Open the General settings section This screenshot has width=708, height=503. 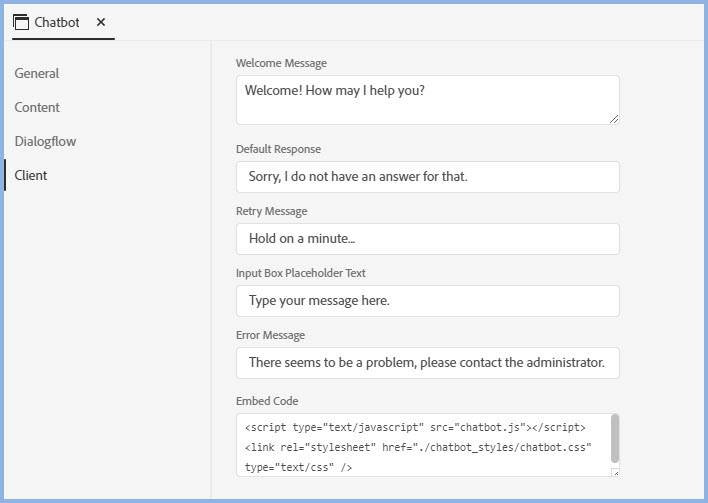click(x=37, y=73)
